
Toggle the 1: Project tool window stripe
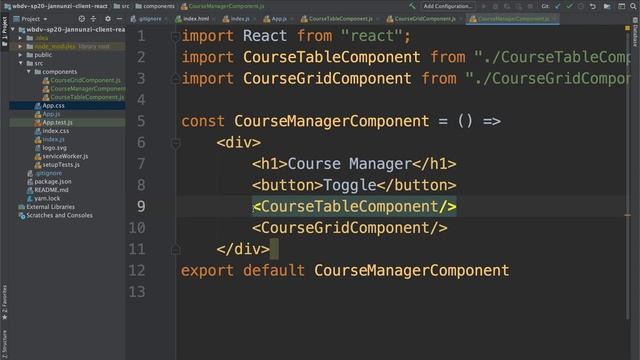pyautogui.click(x=4, y=31)
